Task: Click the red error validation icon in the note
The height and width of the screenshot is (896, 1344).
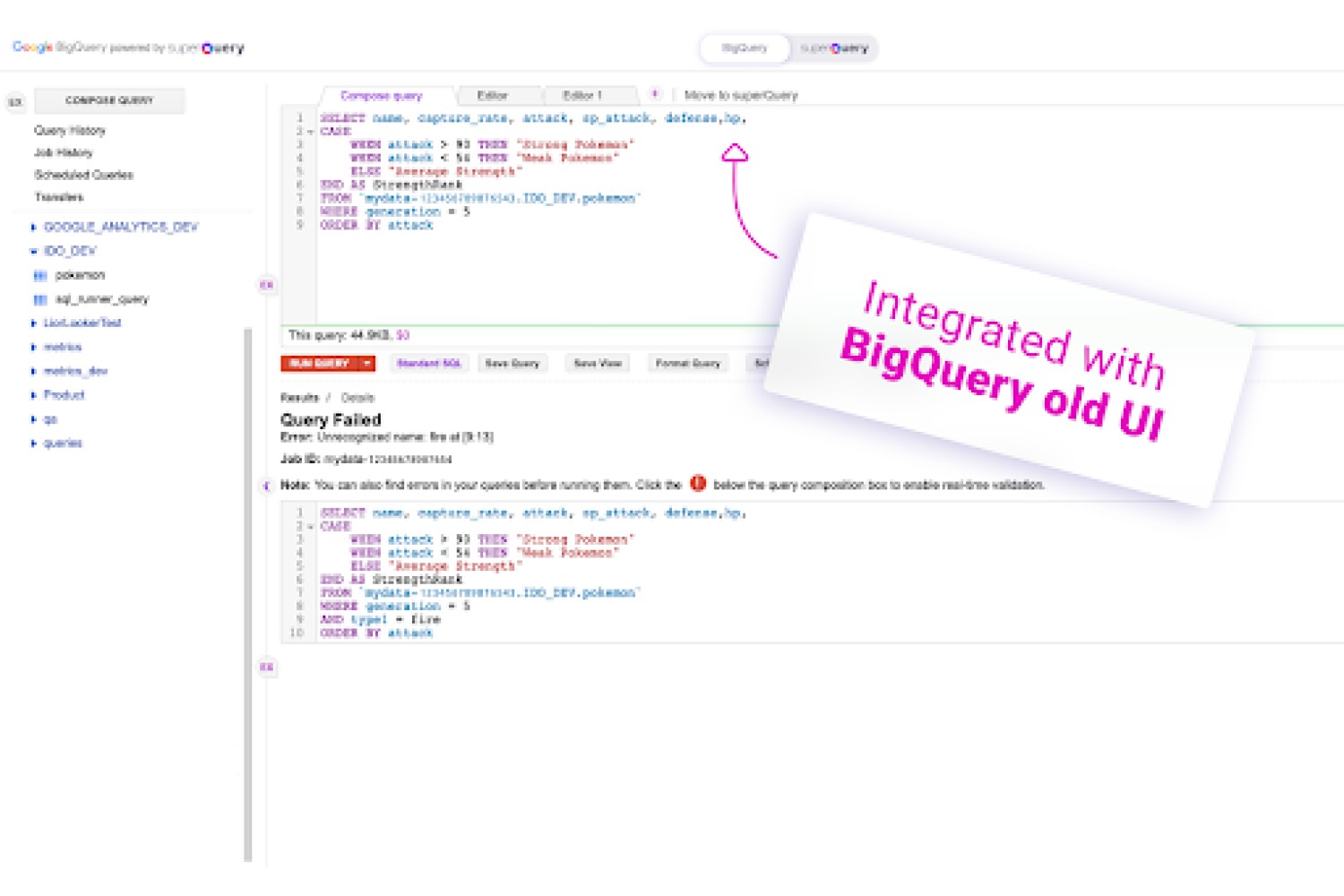Action: [x=698, y=484]
